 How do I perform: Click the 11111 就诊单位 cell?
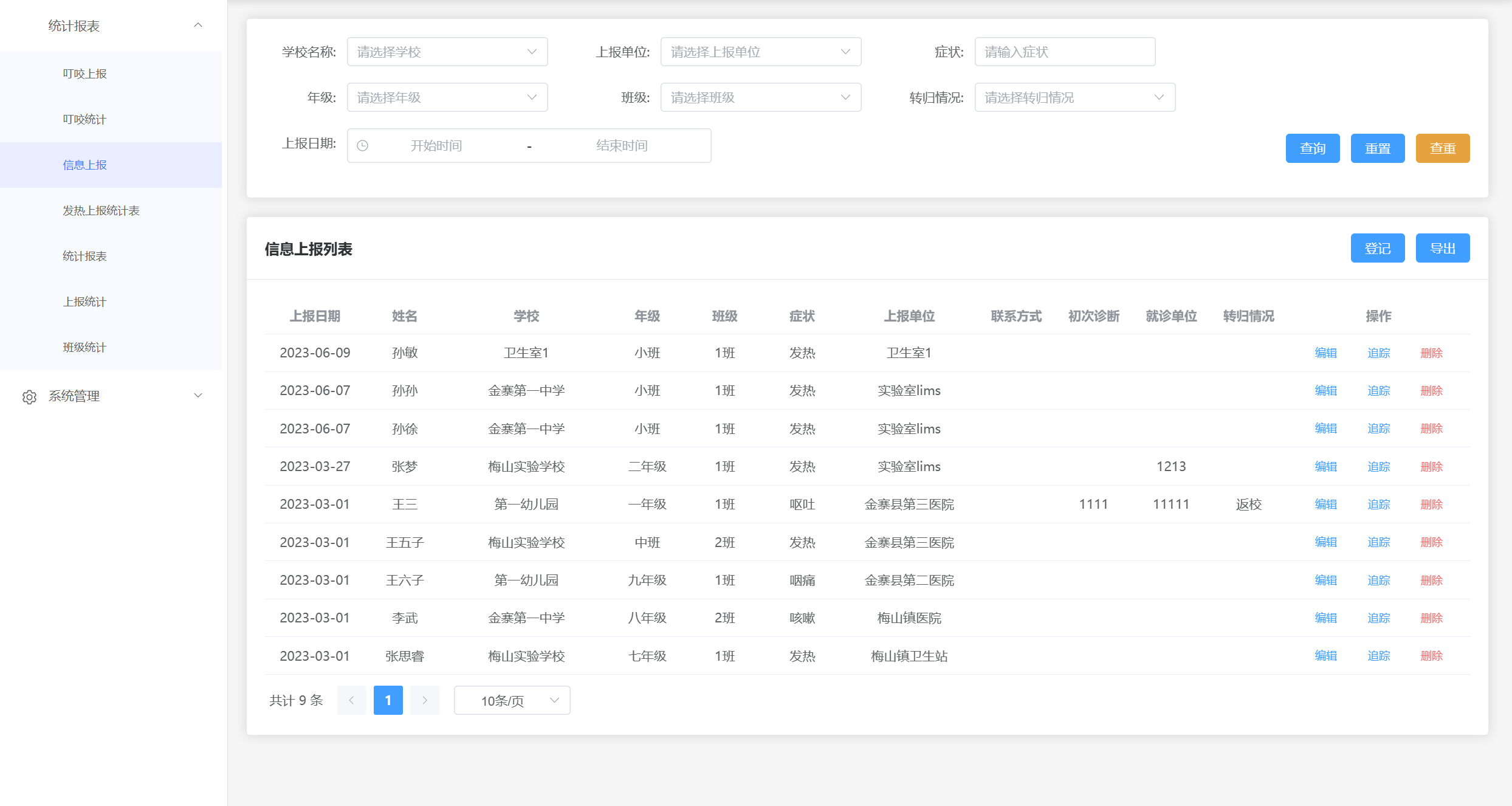(1171, 505)
